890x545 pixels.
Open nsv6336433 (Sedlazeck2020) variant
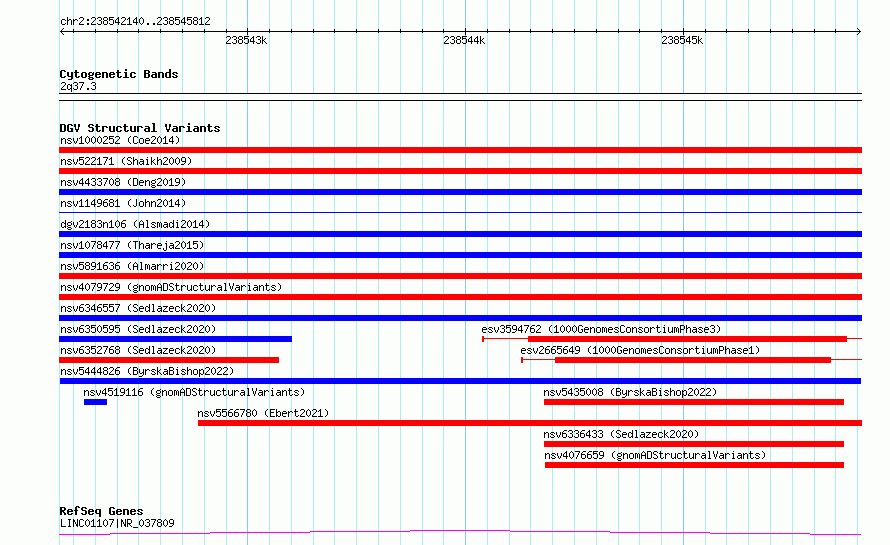click(621, 434)
